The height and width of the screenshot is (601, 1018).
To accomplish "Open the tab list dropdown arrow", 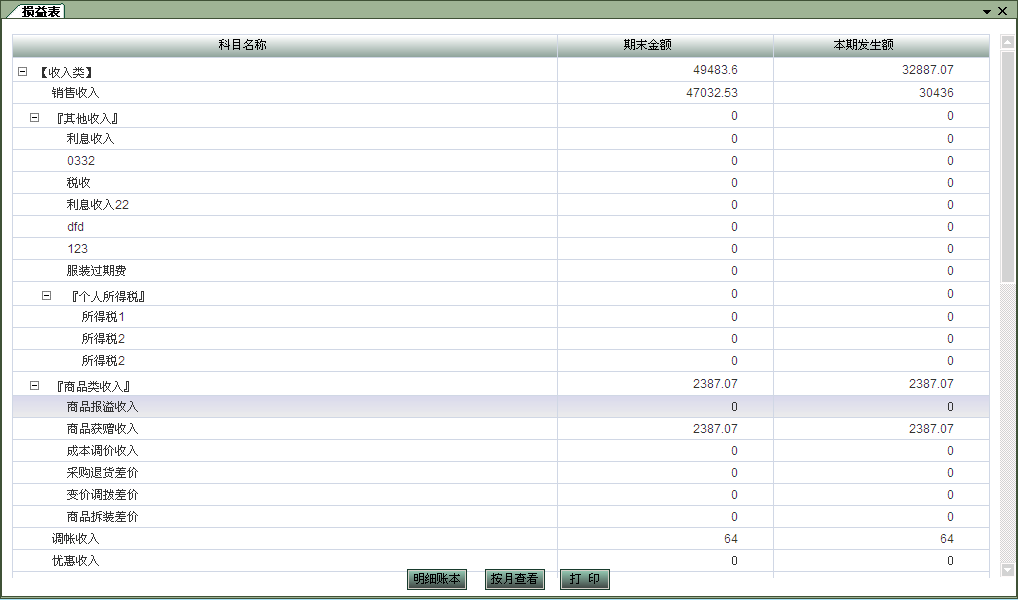I will point(987,11).
